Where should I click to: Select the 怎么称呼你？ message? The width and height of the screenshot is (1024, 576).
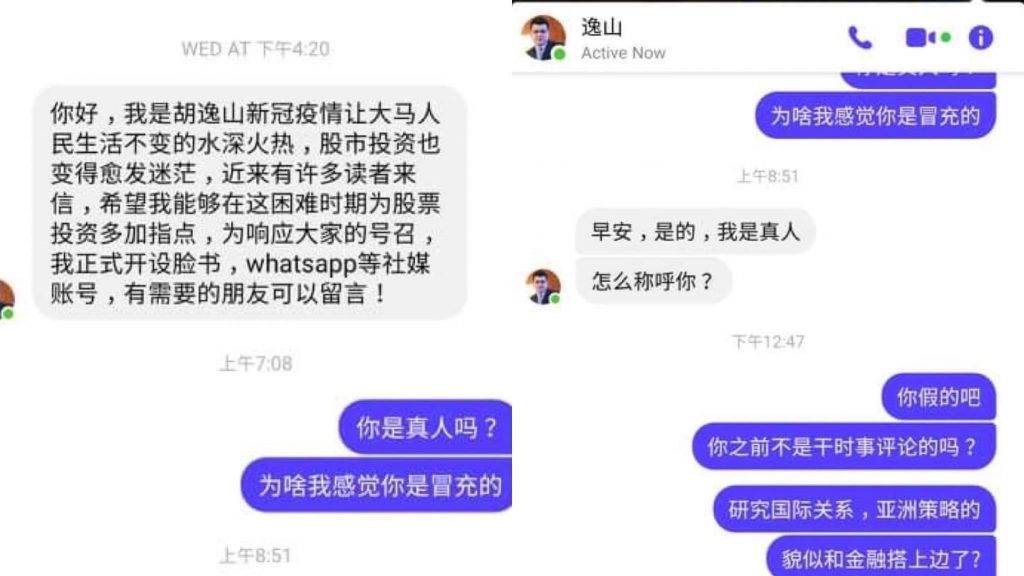(x=653, y=281)
